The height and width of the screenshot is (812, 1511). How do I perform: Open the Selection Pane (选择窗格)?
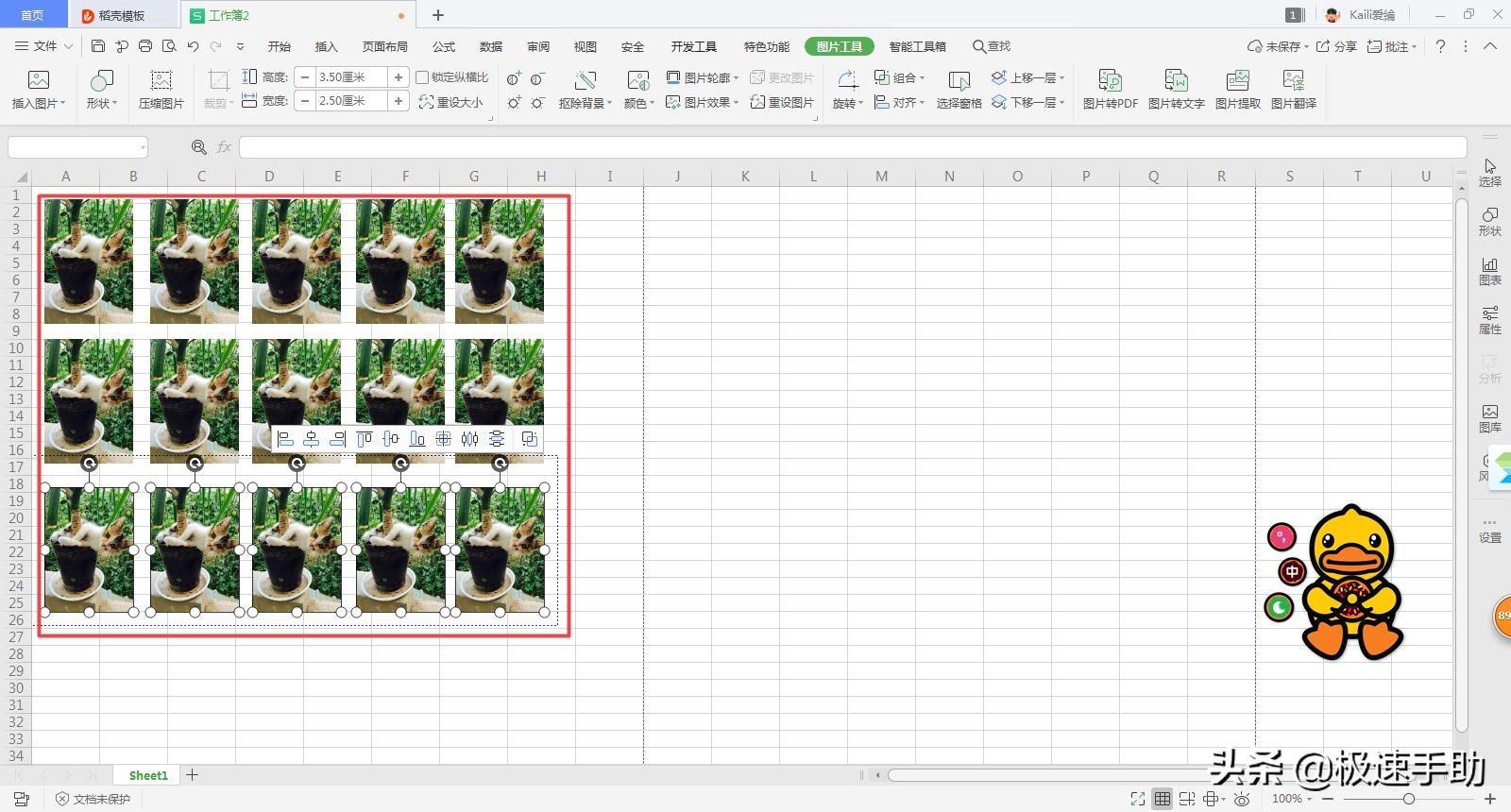click(x=959, y=90)
